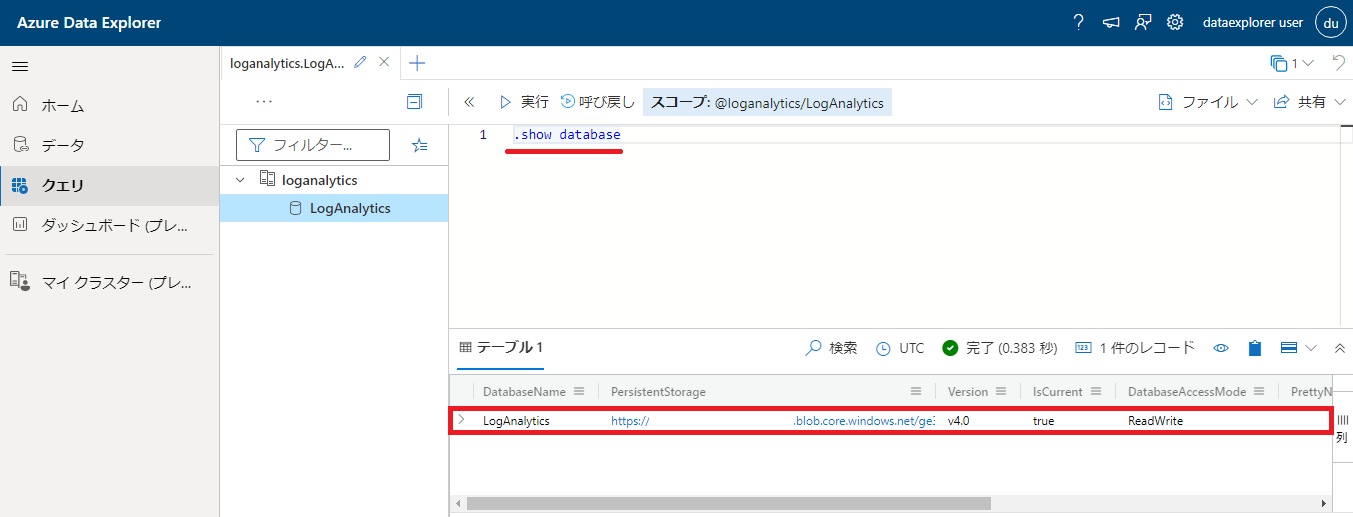The image size is (1353, 517).
Task: Click the connection pane window icon
Action: [x=414, y=102]
